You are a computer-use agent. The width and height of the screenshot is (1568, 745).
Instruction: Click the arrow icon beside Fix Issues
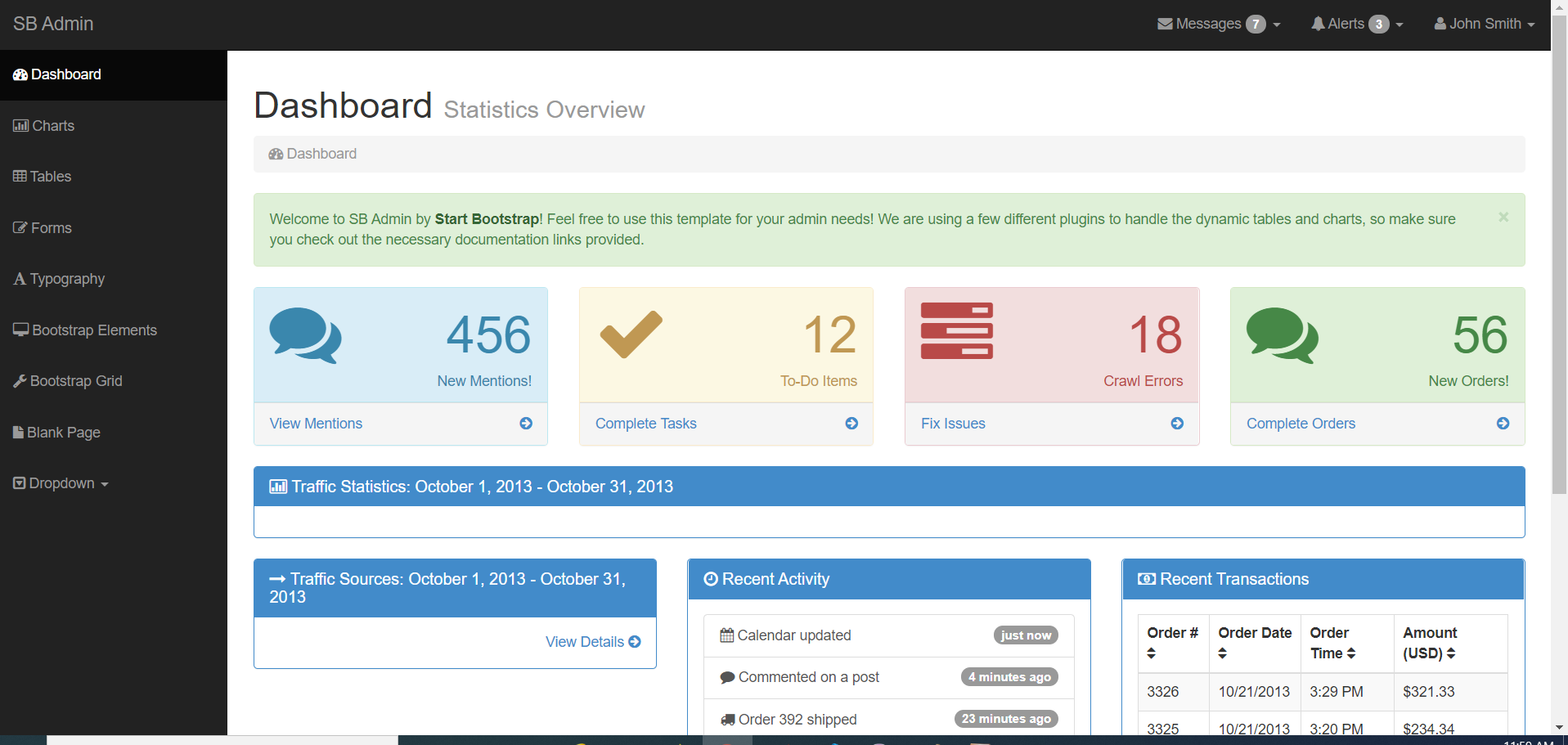click(x=1177, y=424)
